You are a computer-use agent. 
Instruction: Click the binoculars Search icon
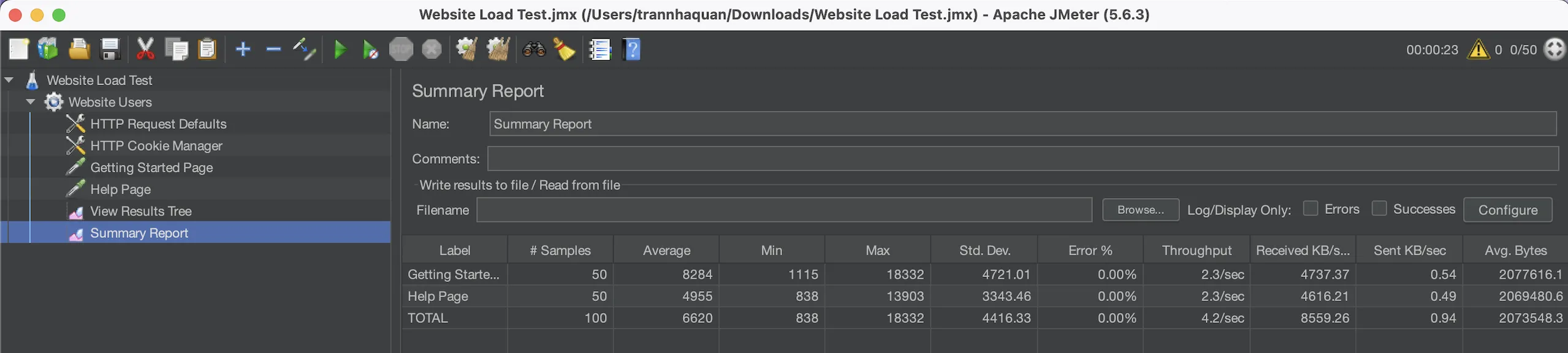tap(534, 50)
